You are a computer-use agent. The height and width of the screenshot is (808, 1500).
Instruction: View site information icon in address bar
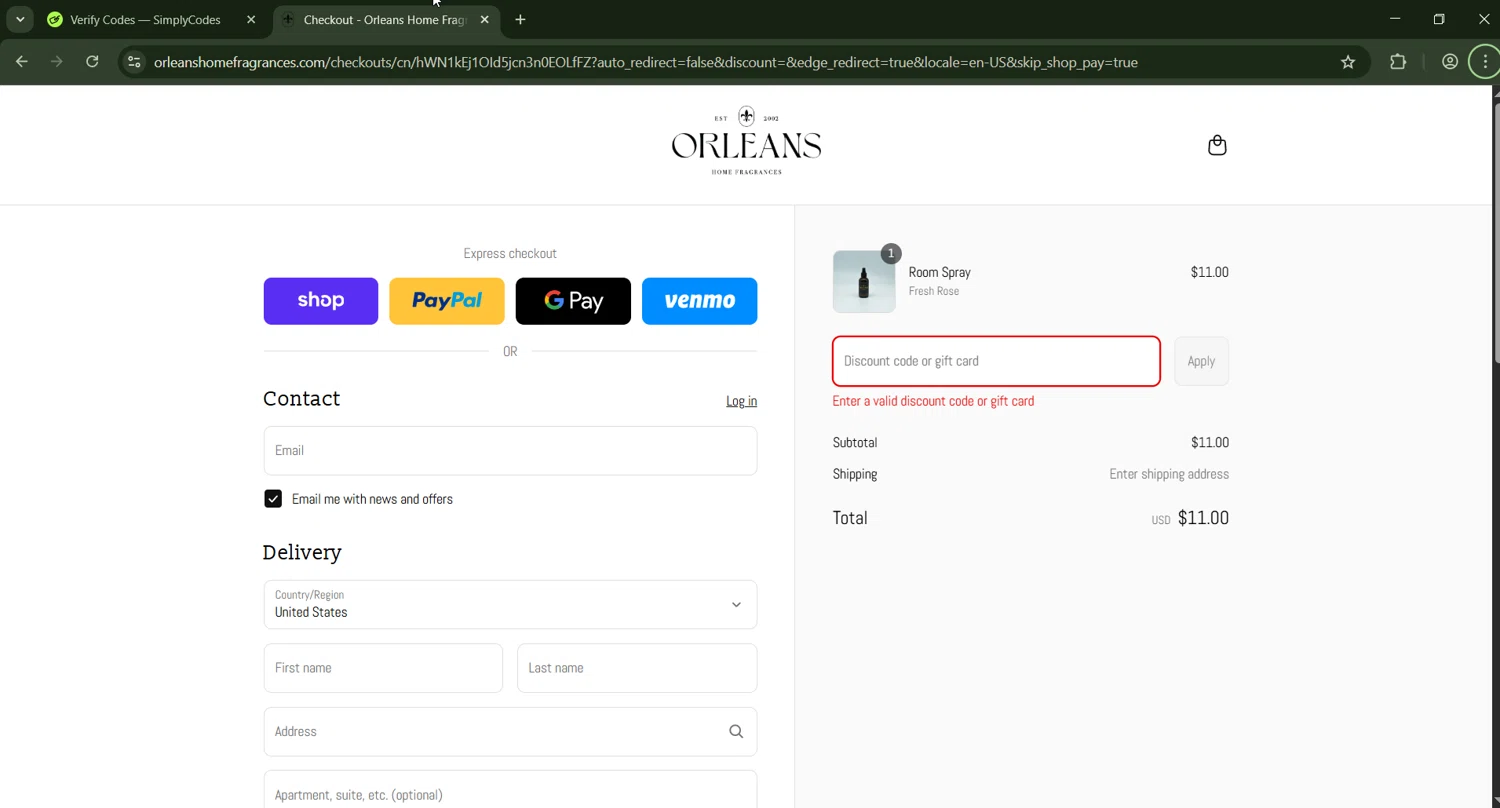[x=134, y=62]
